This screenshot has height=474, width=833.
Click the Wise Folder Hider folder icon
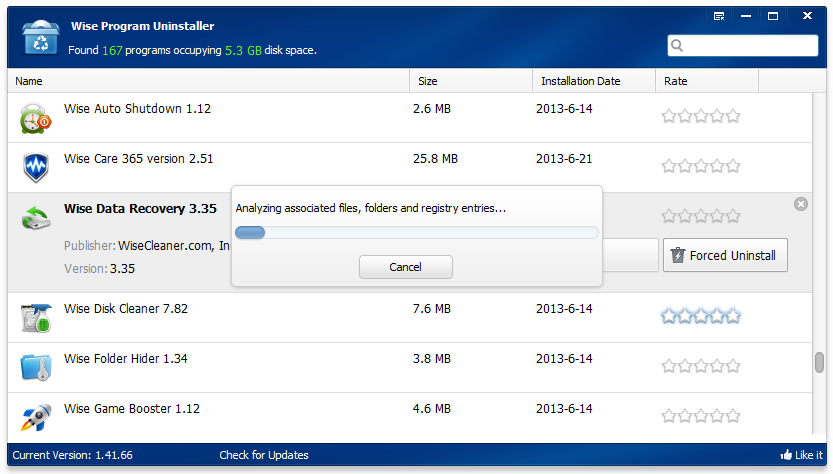point(36,367)
